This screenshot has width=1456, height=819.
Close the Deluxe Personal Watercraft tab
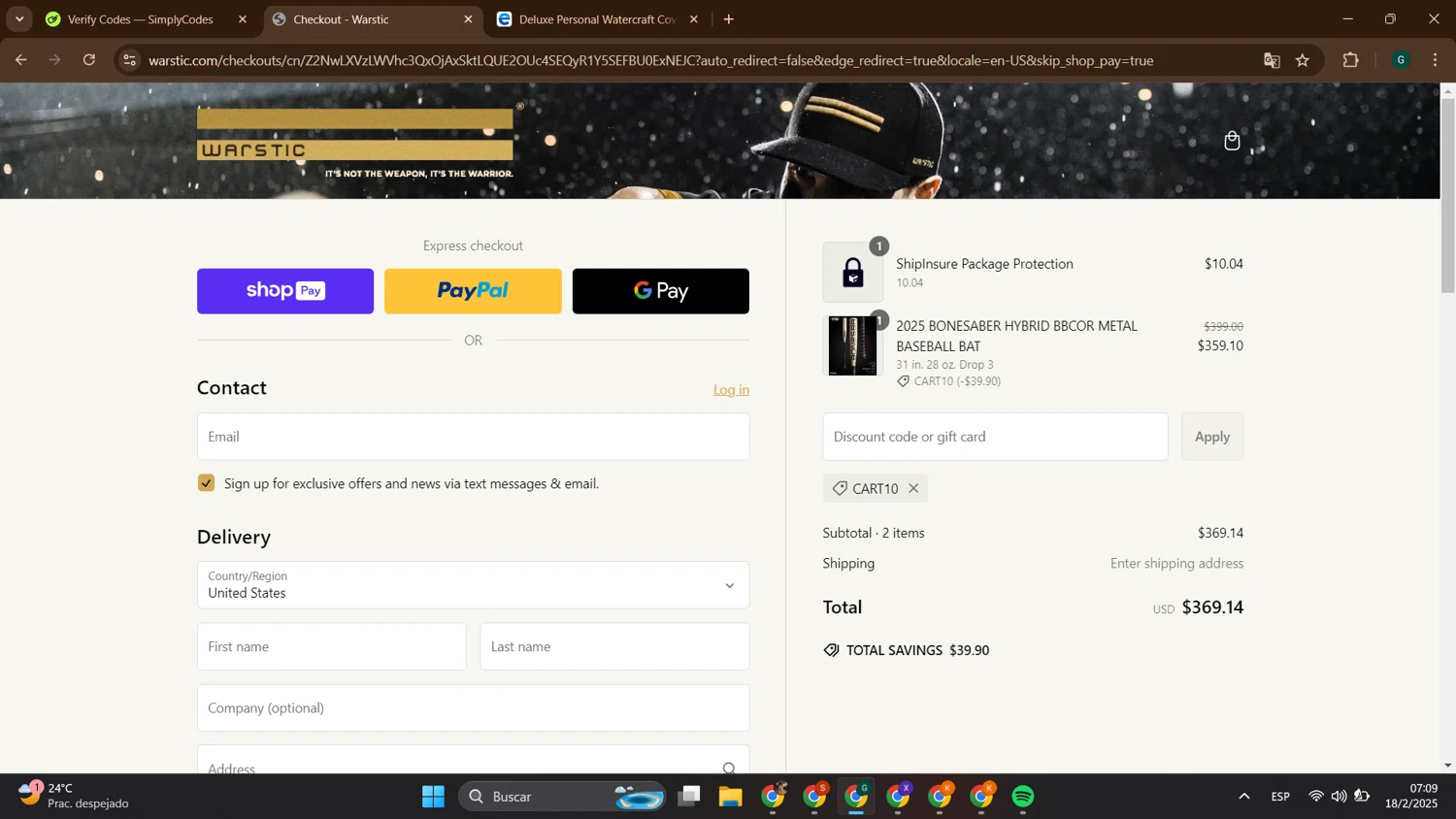694,19
